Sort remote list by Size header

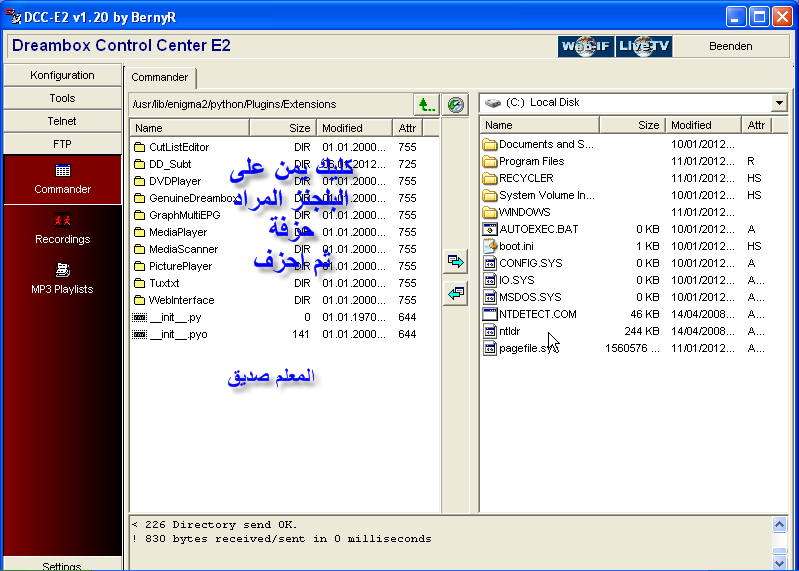tap(283, 128)
